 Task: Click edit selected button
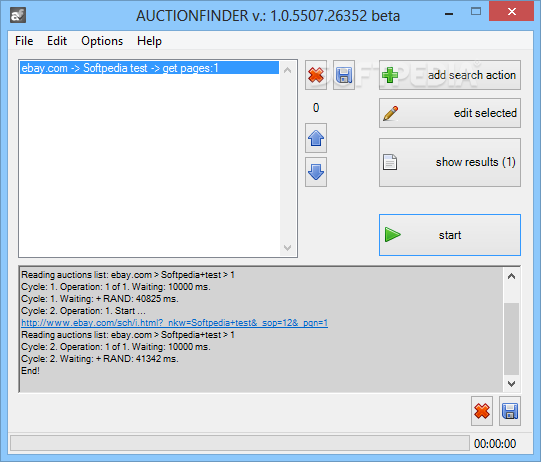click(450, 113)
